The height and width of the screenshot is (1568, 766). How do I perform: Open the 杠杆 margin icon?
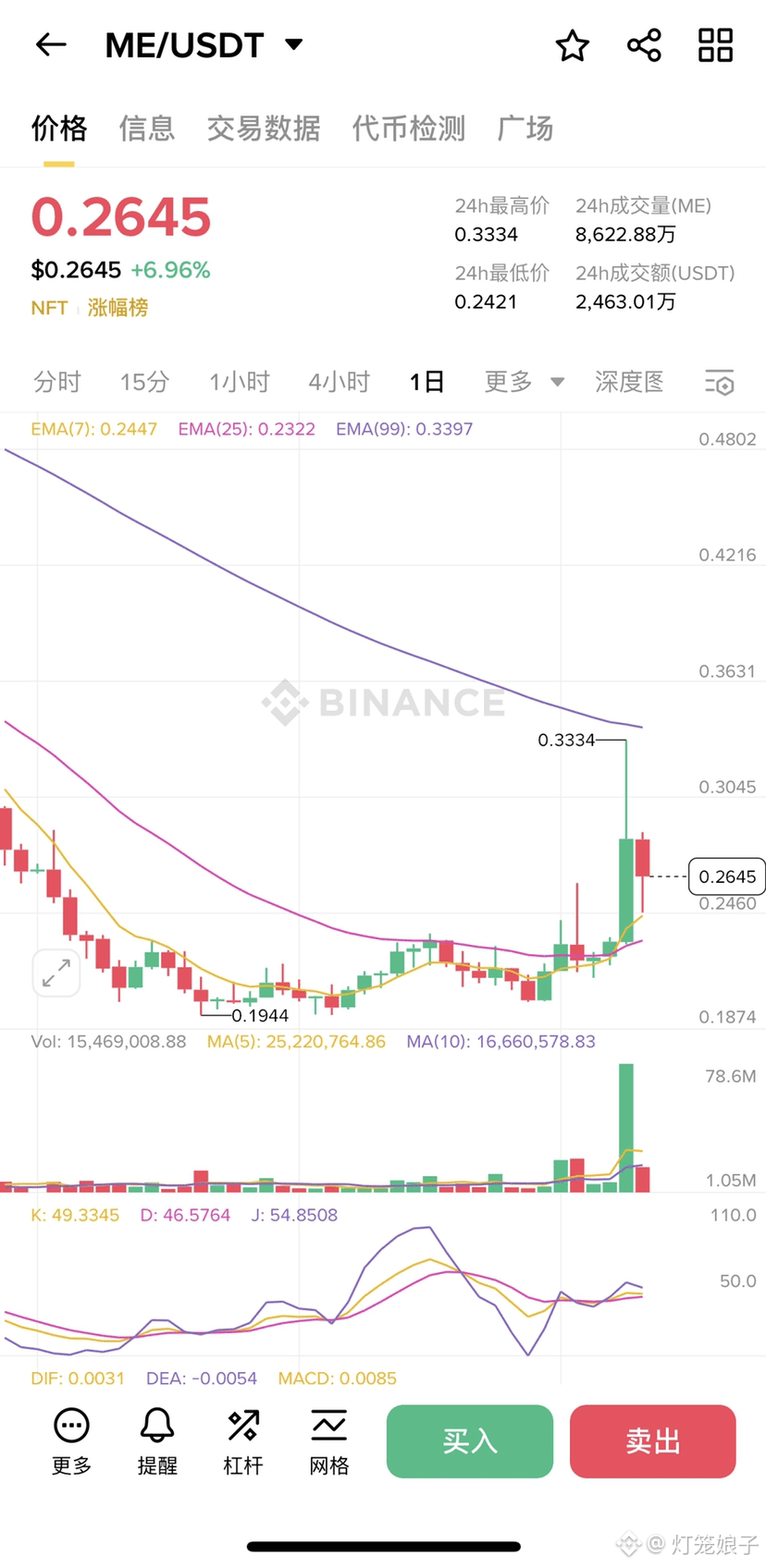point(243,1441)
